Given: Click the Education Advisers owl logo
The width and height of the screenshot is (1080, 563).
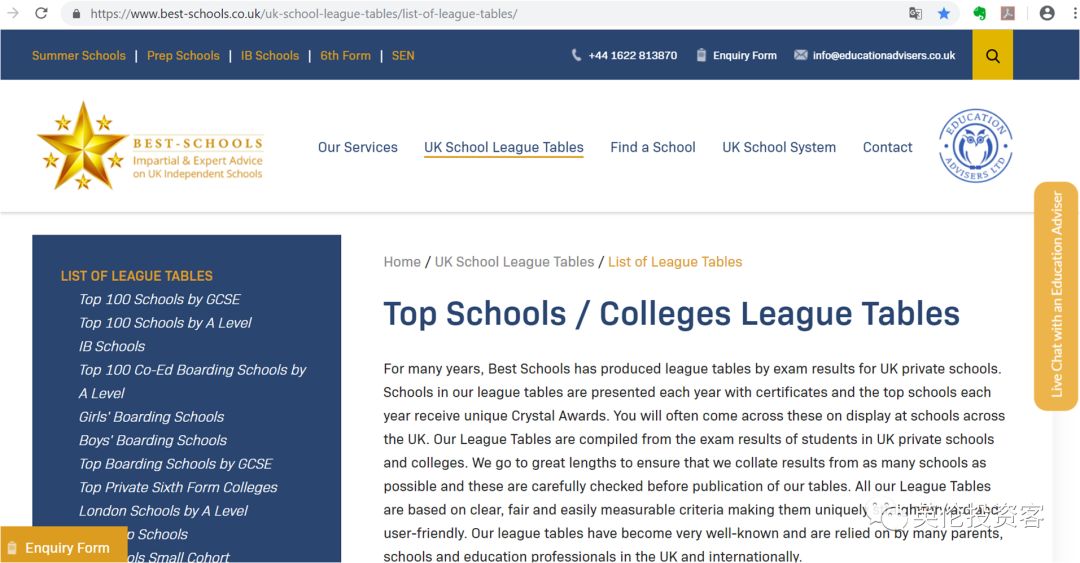Looking at the screenshot, I should point(975,145).
